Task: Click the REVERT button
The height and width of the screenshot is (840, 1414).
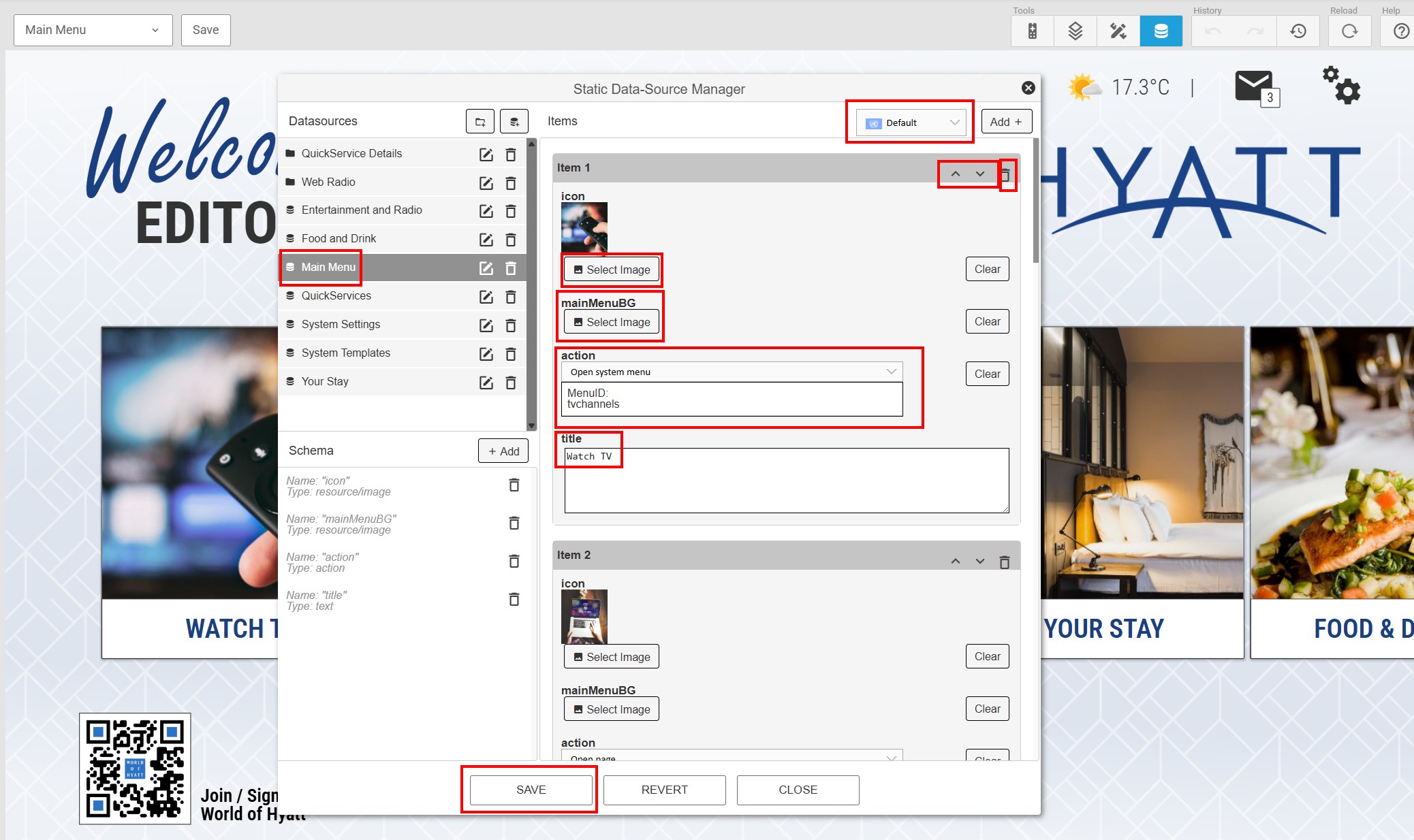Action: click(664, 790)
